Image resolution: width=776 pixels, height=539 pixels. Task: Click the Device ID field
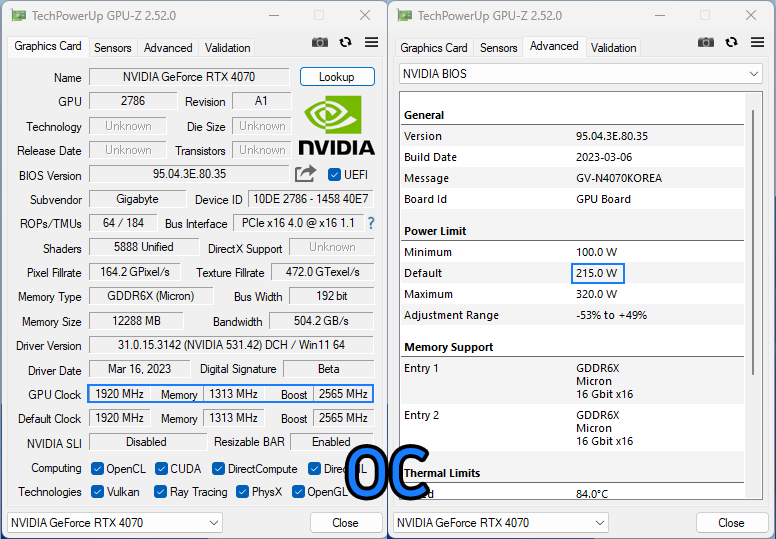pyautogui.click(x=311, y=199)
